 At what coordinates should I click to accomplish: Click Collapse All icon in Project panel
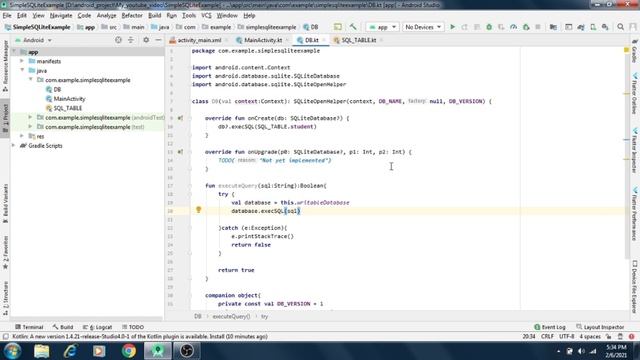(131, 40)
